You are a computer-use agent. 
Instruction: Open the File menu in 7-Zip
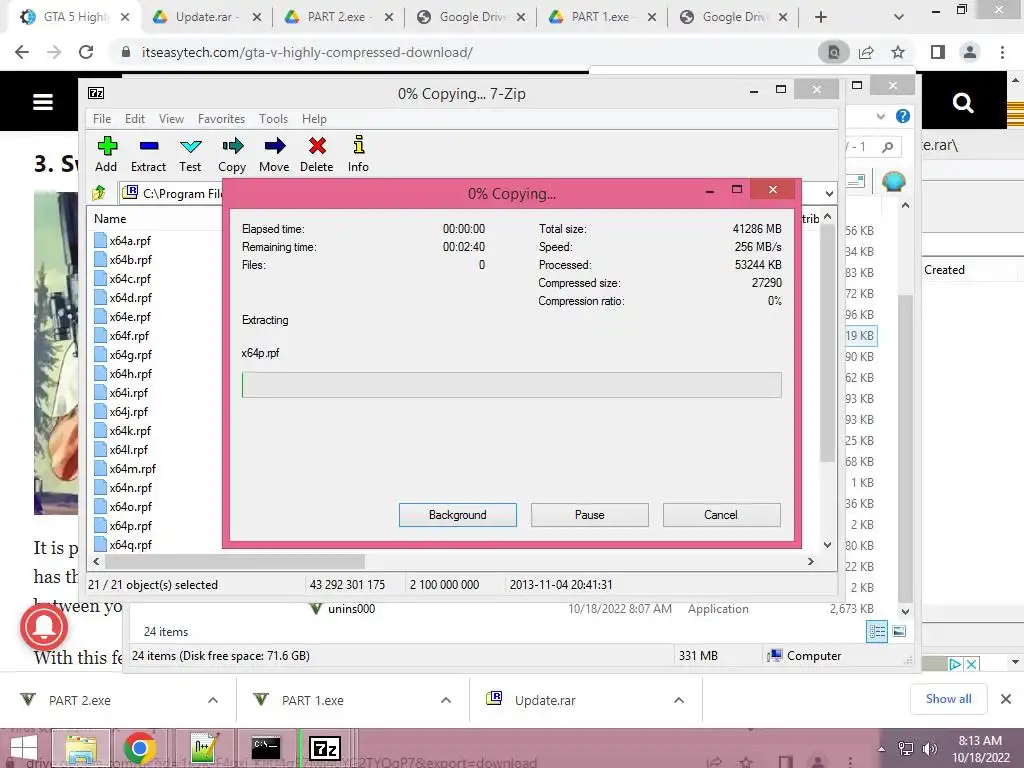click(x=102, y=119)
